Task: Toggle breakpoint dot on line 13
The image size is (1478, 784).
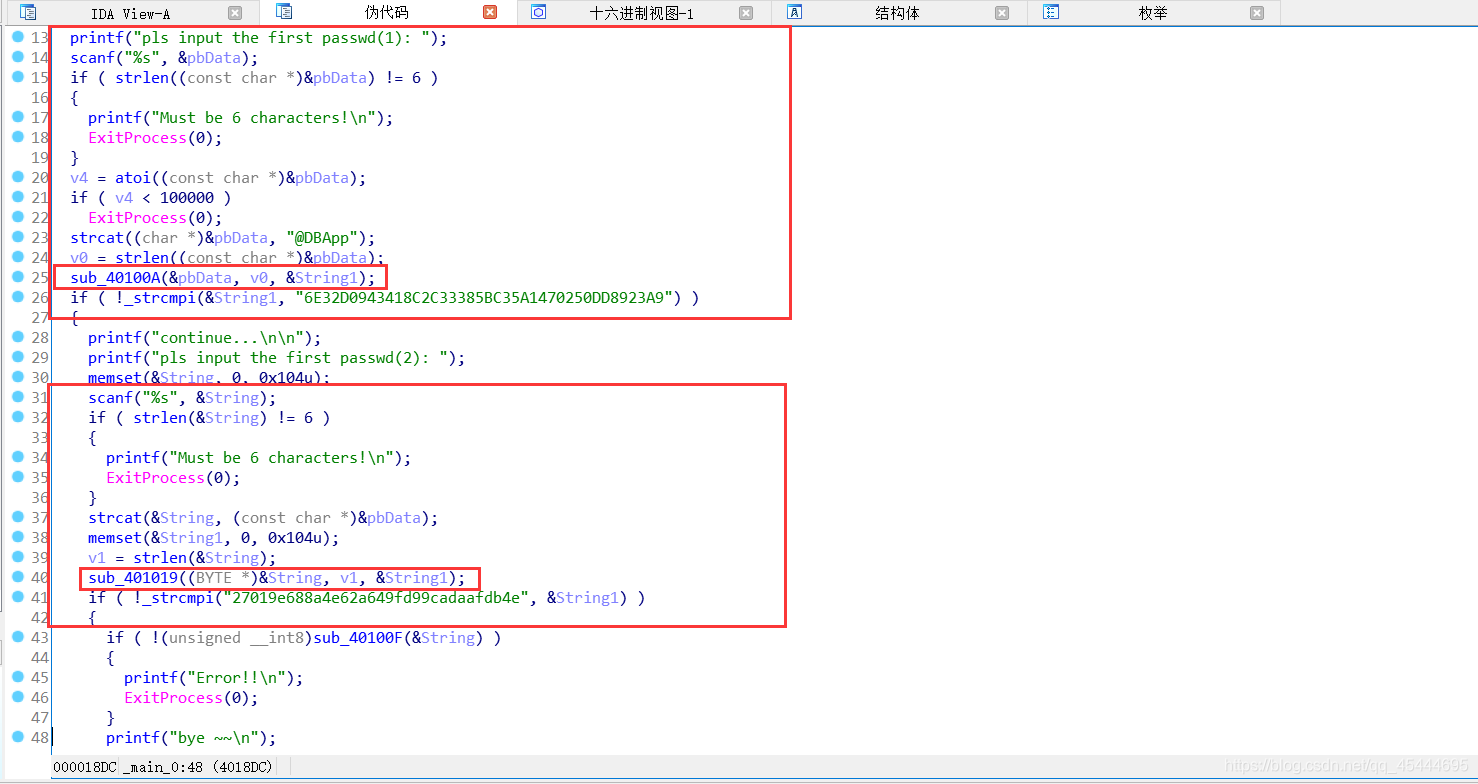Action: pos(17,37)
